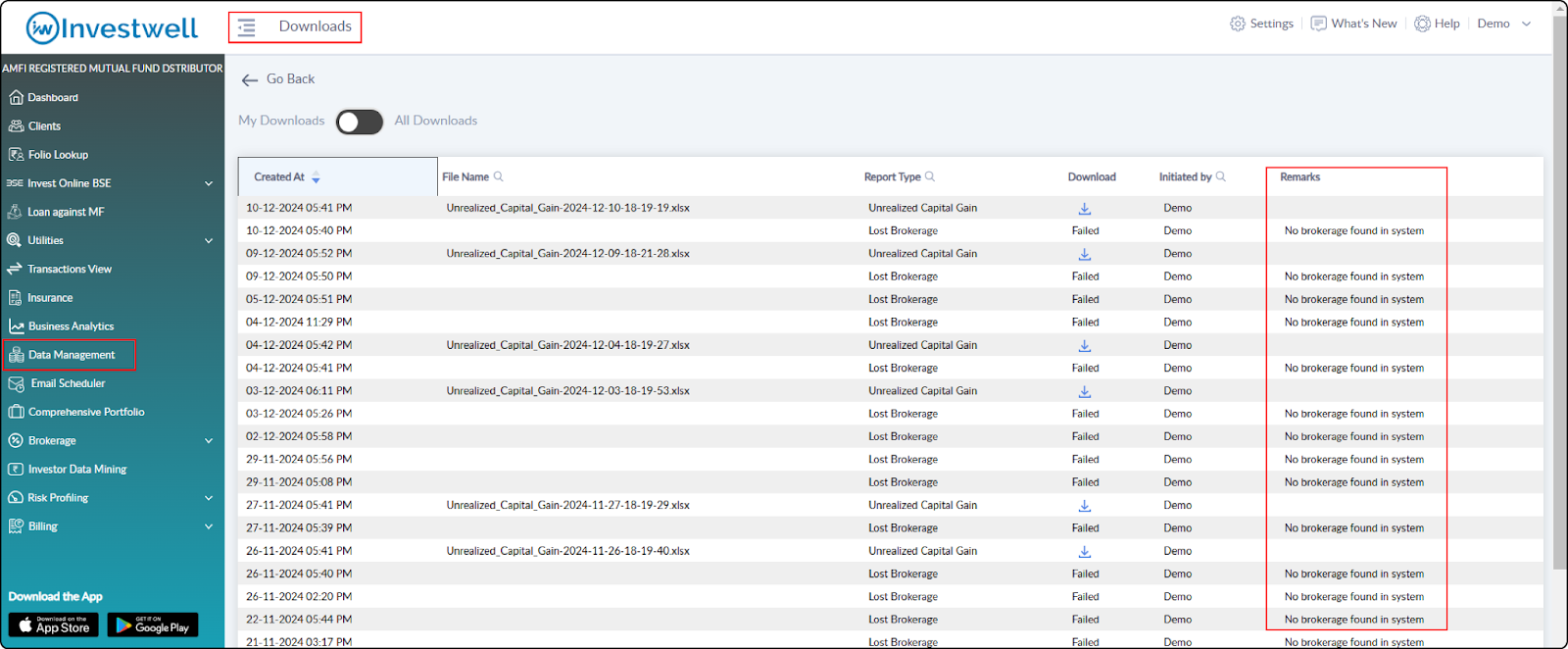The width and height of the screenshot is (1568, 649).
Task: Click AMFI Registered Mutual Fund Distributor text
Action: click(x=113, y=69)
